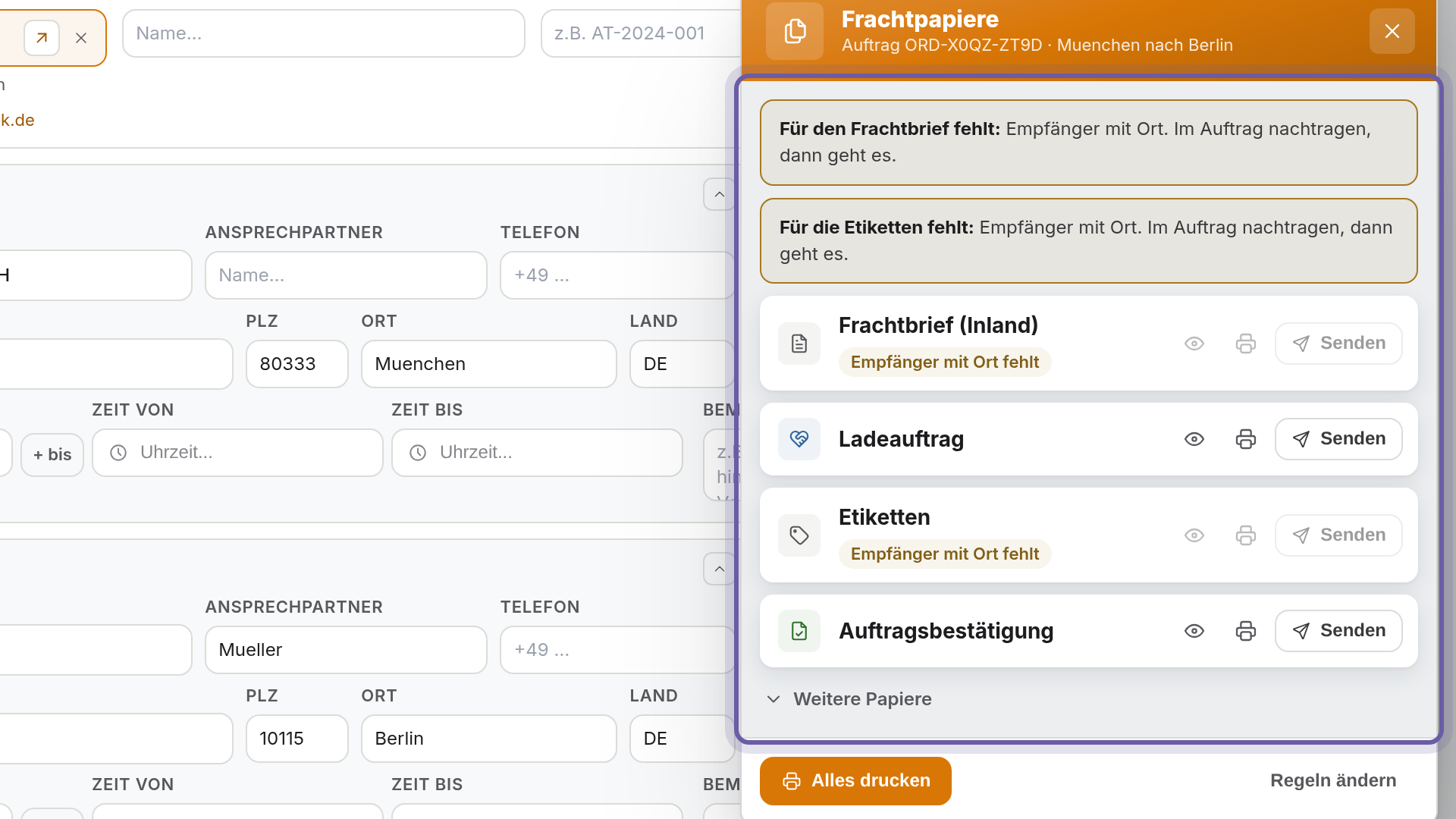Click Senden for Frachtbrief (Inland)
The height and width of the screenshot is (819, 1456).
(1338, 344)
